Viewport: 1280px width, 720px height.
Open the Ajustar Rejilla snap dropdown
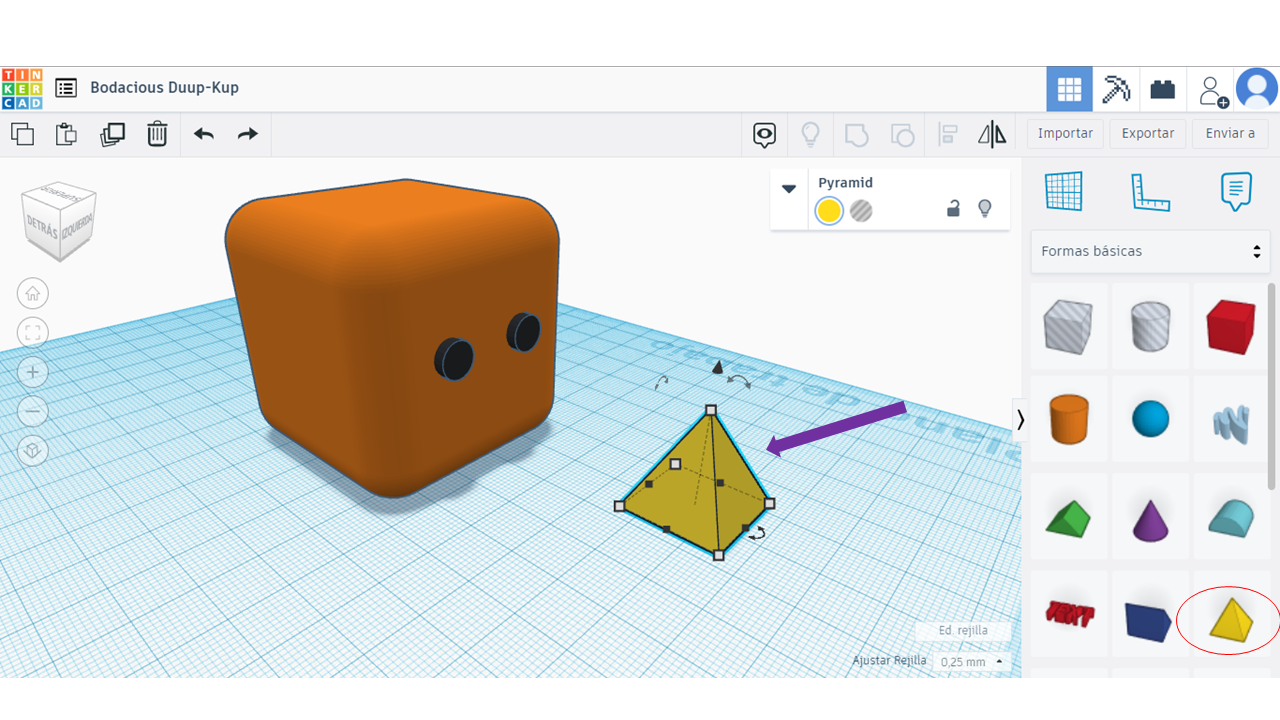click(969, 662)
